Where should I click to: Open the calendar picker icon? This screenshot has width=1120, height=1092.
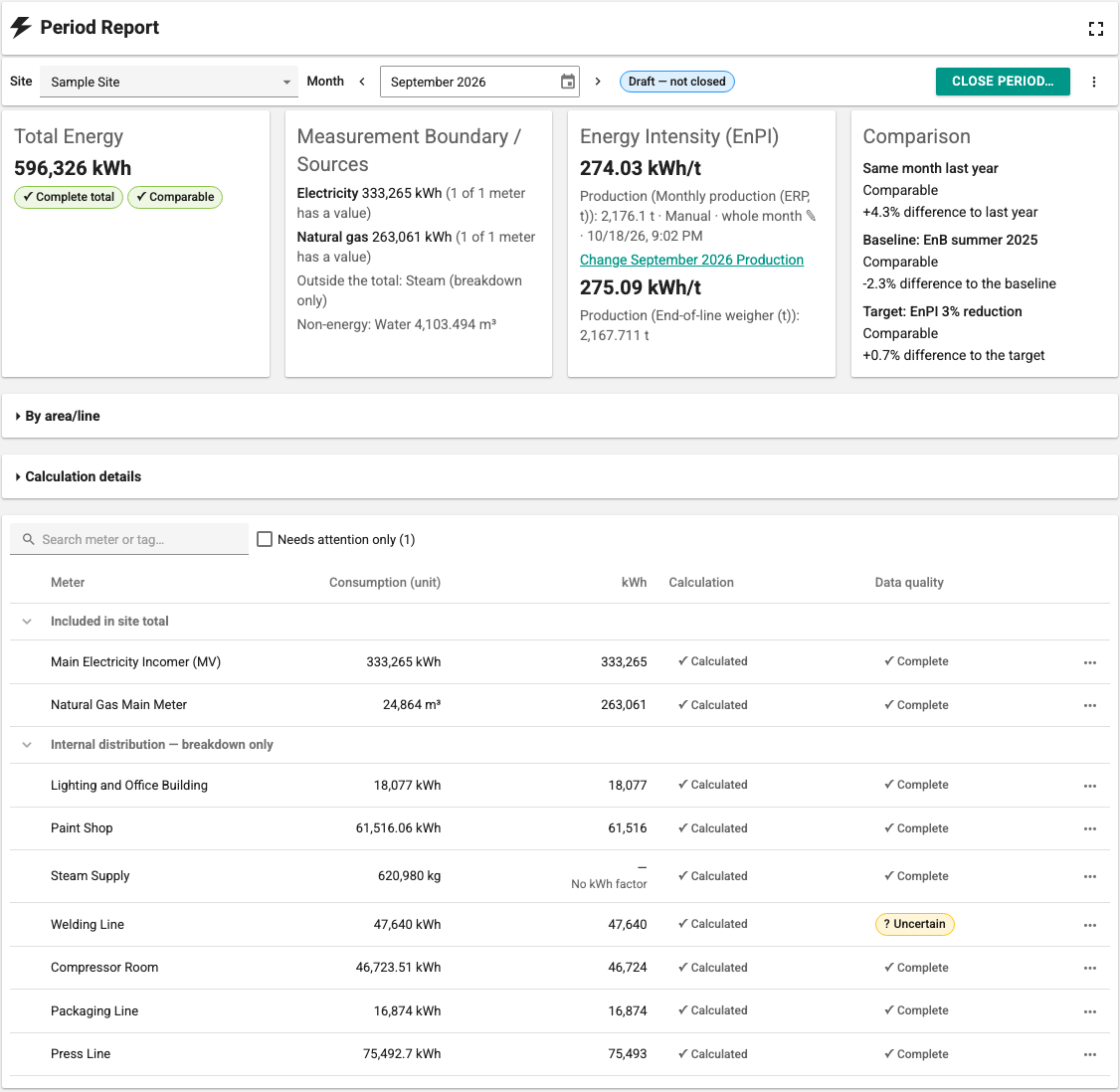point(568,82)
